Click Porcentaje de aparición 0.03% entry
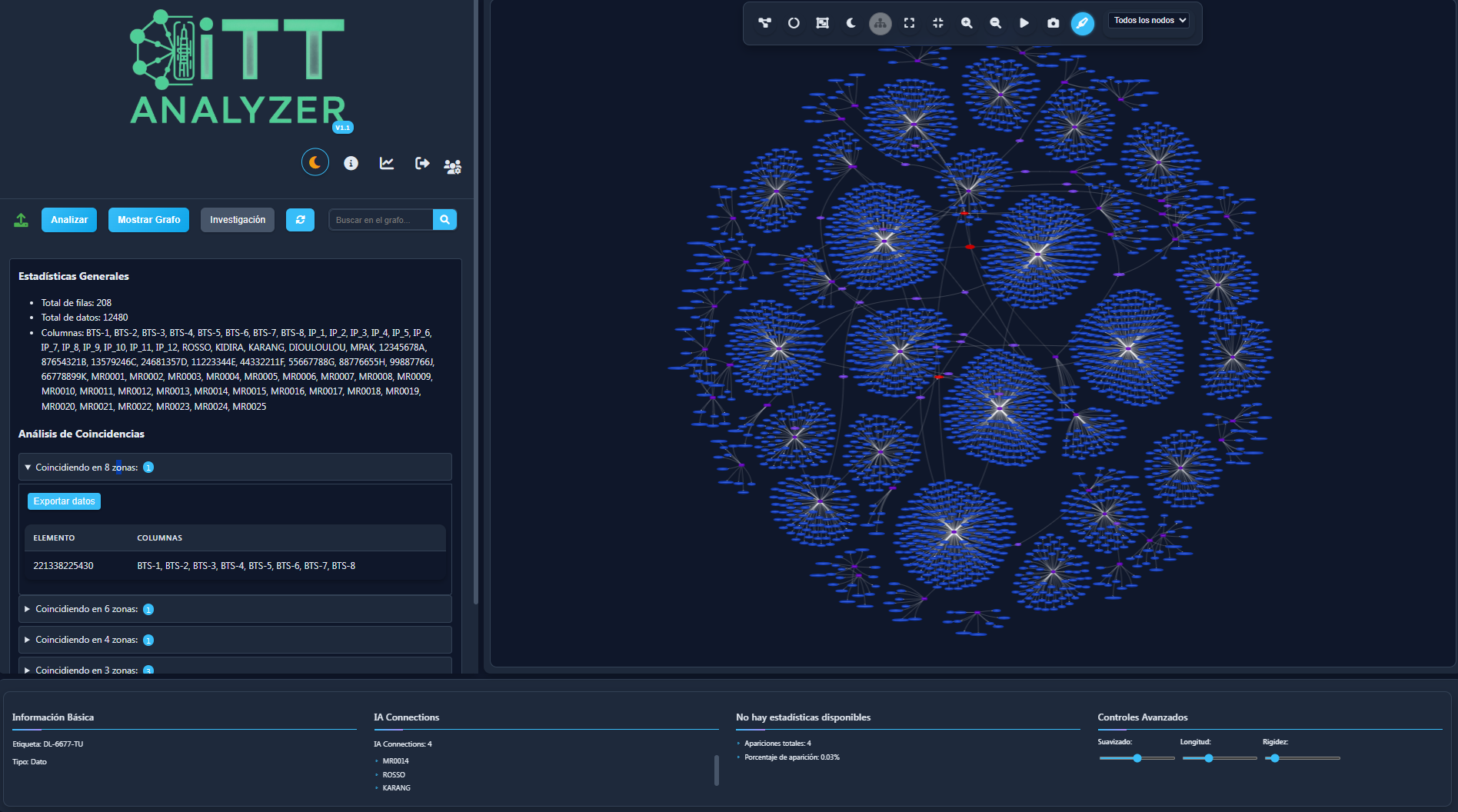 coord(792,757)
